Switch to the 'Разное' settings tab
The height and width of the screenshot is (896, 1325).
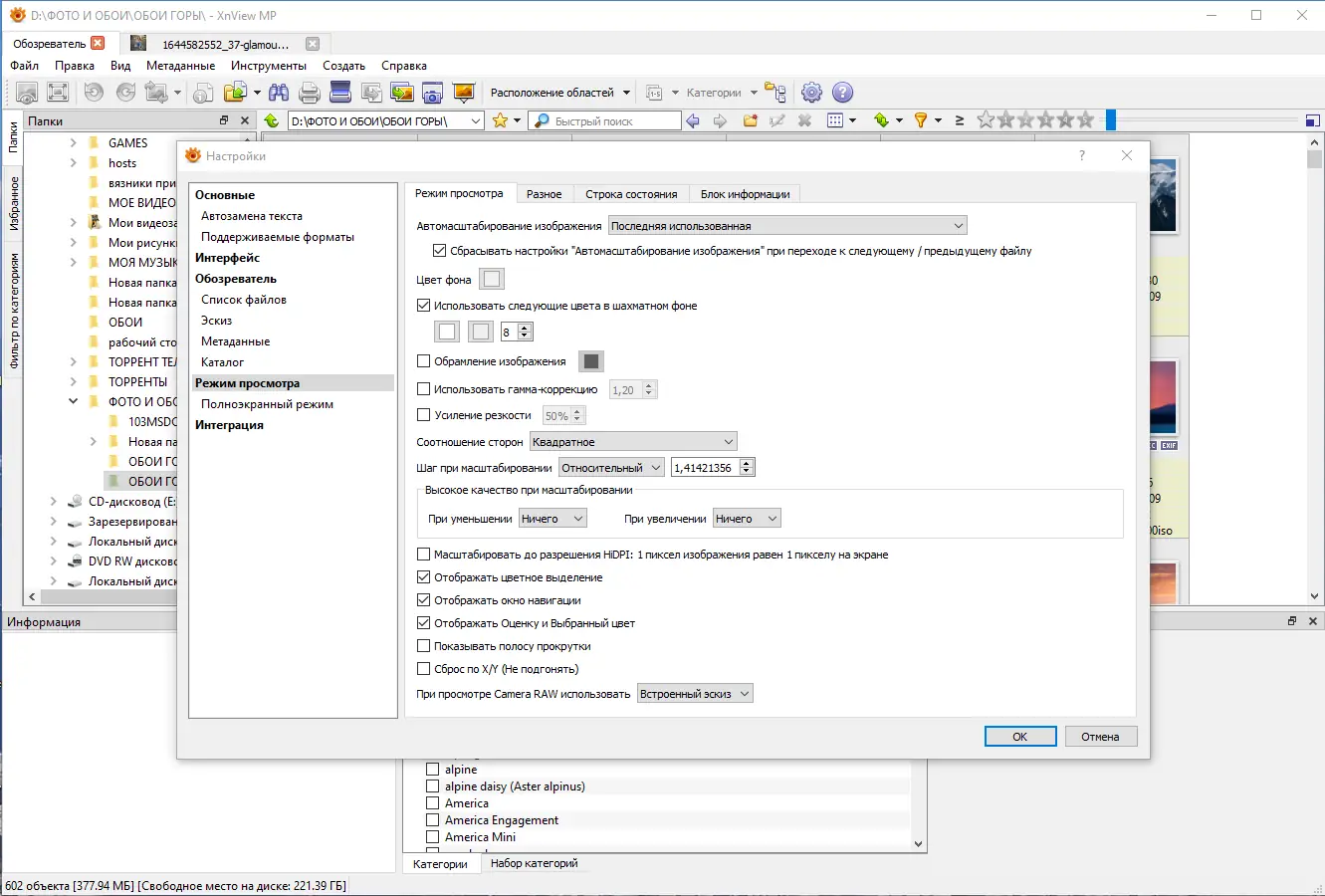tap(544, 194)
